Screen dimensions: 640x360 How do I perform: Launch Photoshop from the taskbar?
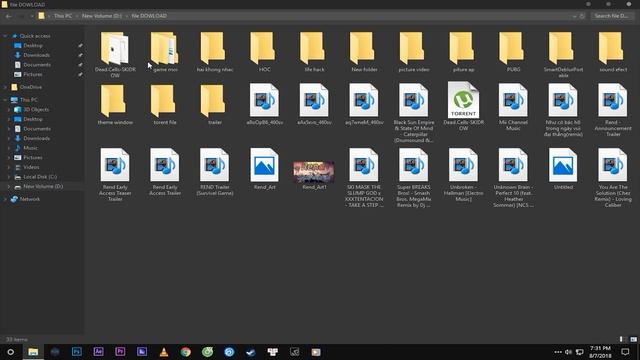coord(76,352)
